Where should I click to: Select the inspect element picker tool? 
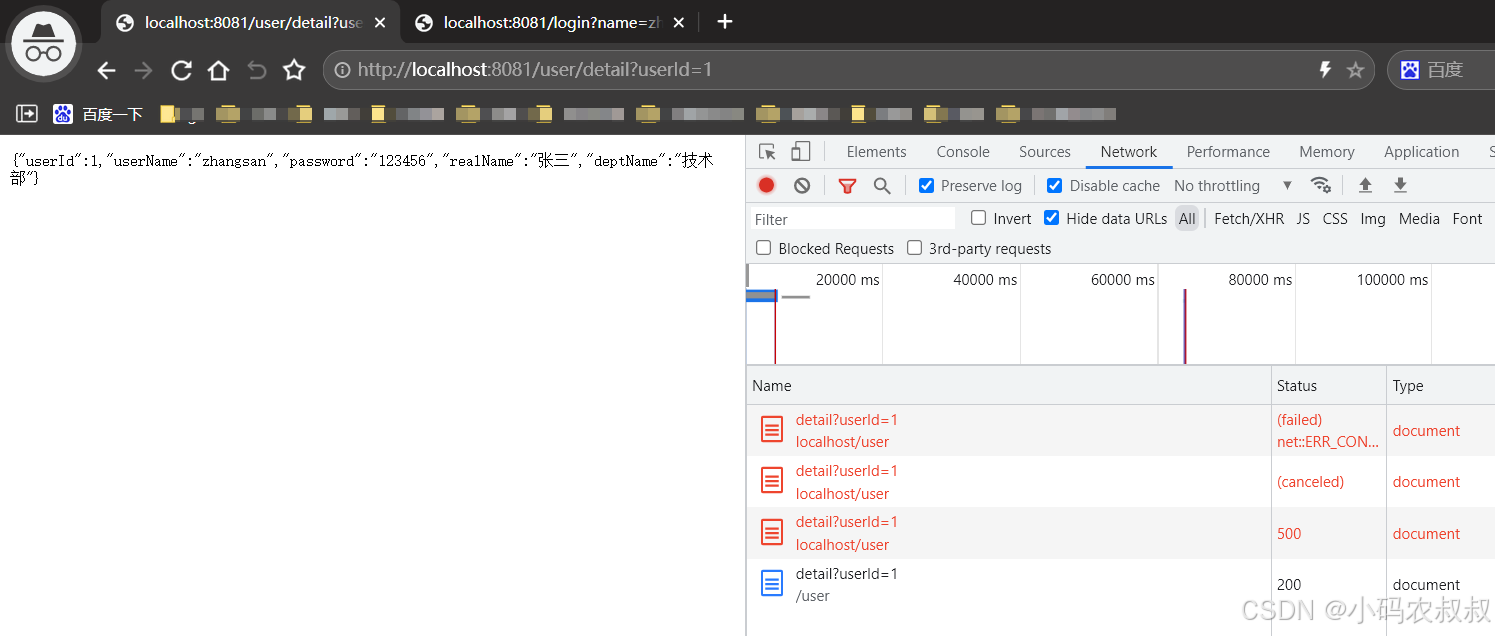[767, 152]
